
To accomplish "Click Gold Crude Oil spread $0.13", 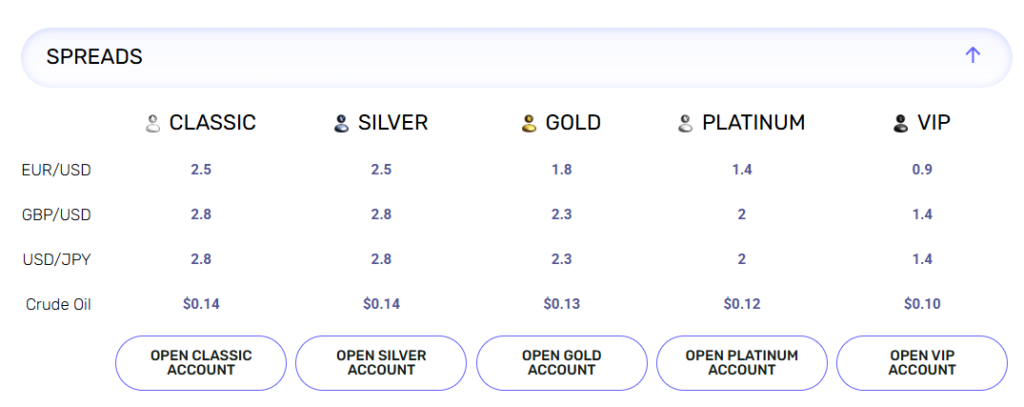I will tap(561, 304).
